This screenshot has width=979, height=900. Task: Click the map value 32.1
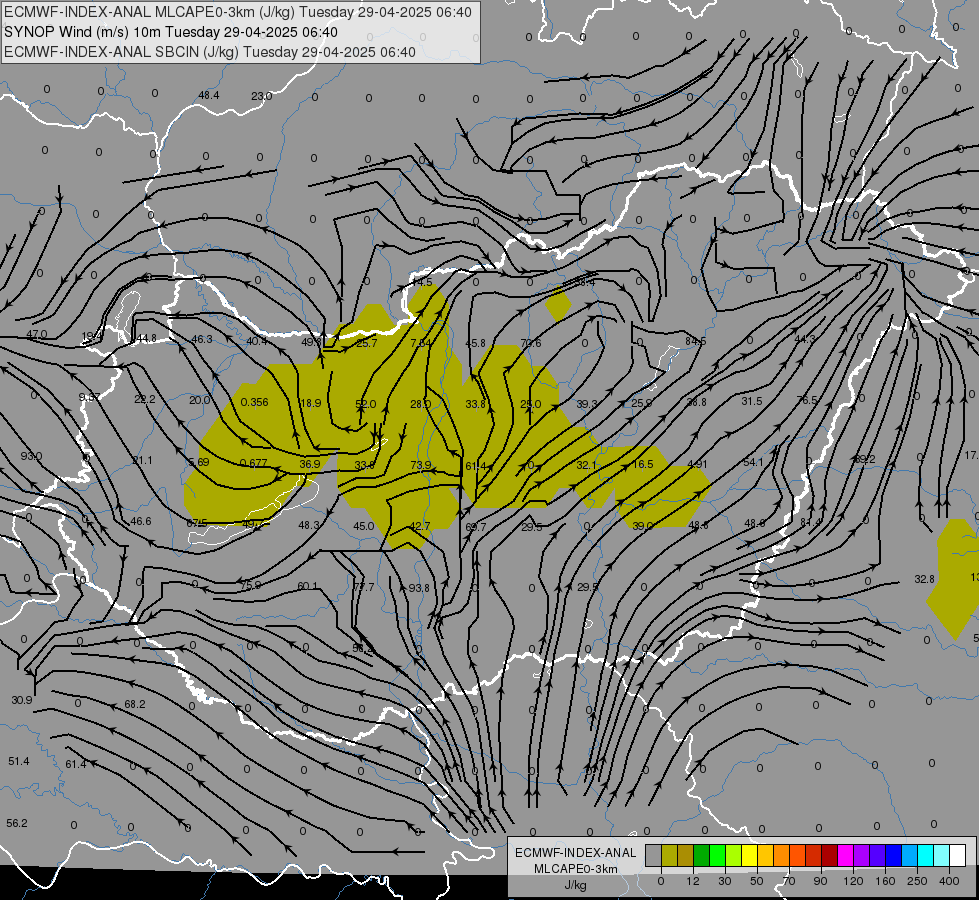(x=587, y=465)
